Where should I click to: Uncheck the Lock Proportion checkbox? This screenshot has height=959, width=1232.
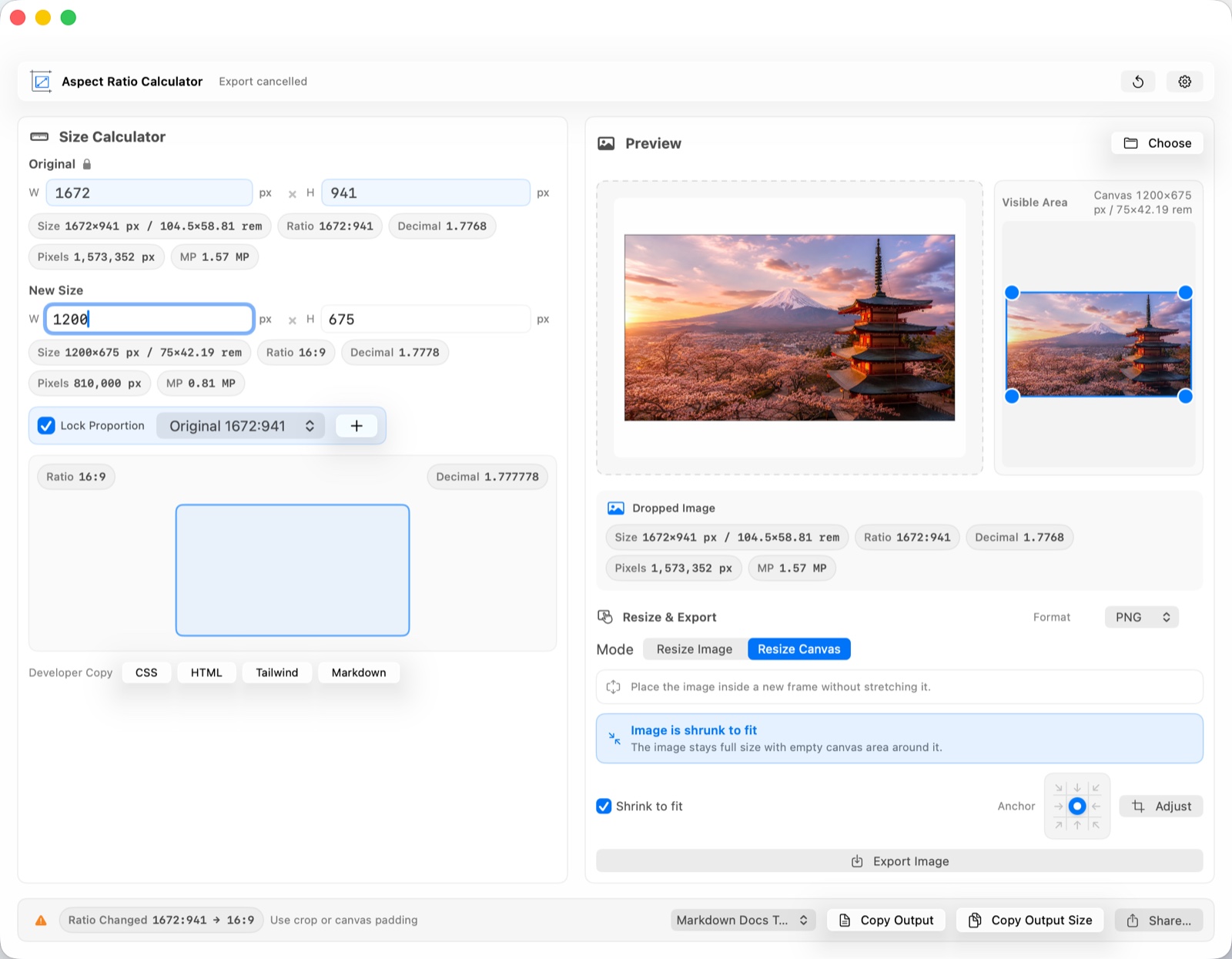pos(46,426)
